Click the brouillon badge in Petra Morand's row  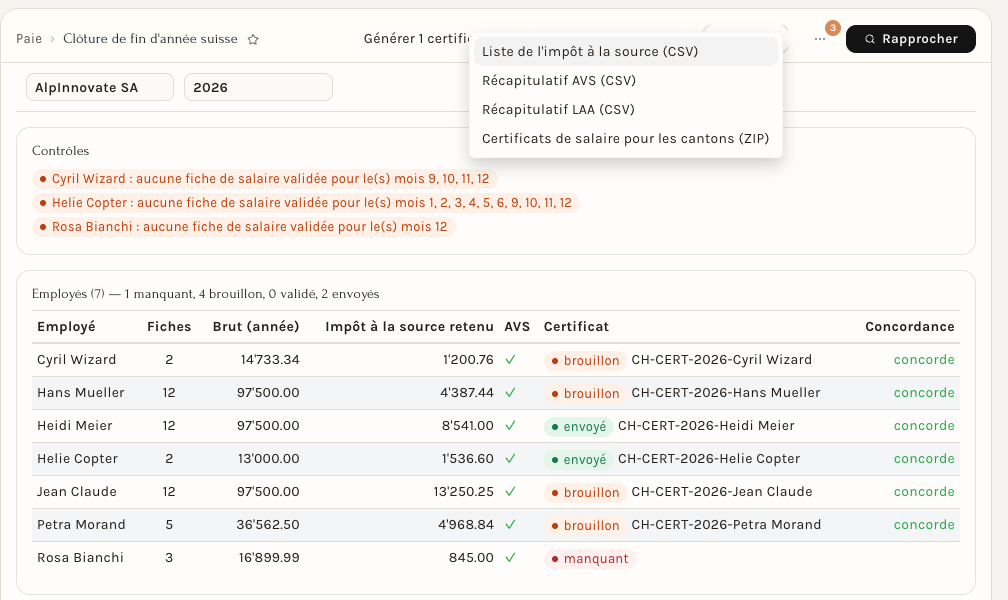click(x=586, y=525)
